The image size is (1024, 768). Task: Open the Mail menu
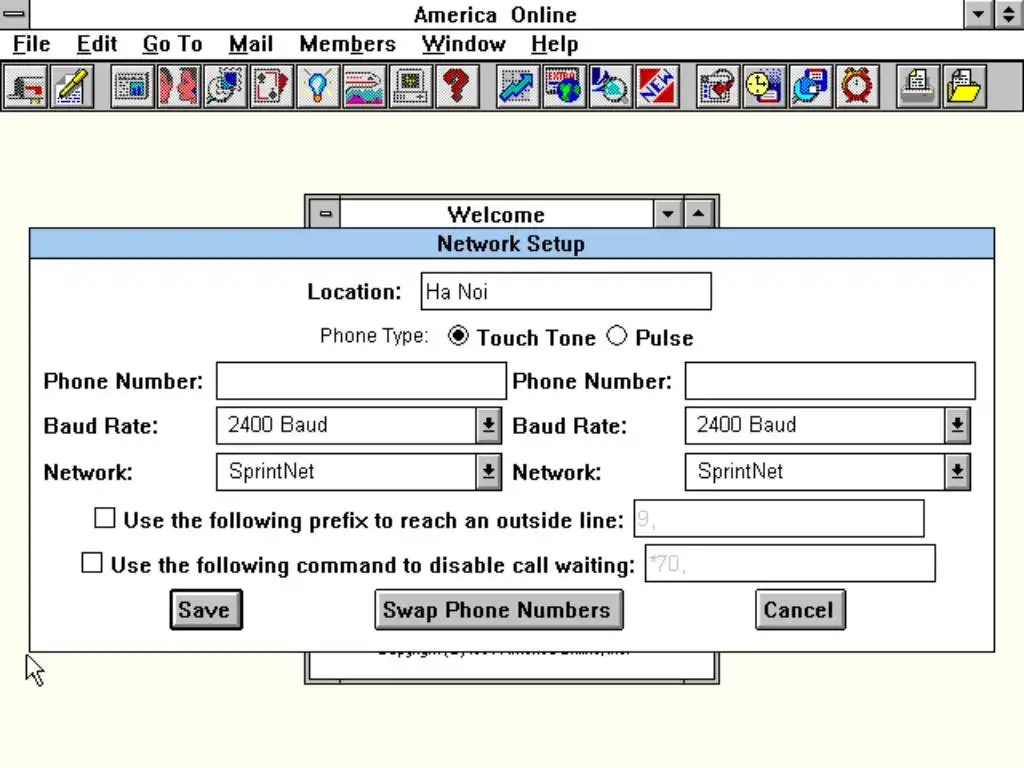[x=251, y=44]
